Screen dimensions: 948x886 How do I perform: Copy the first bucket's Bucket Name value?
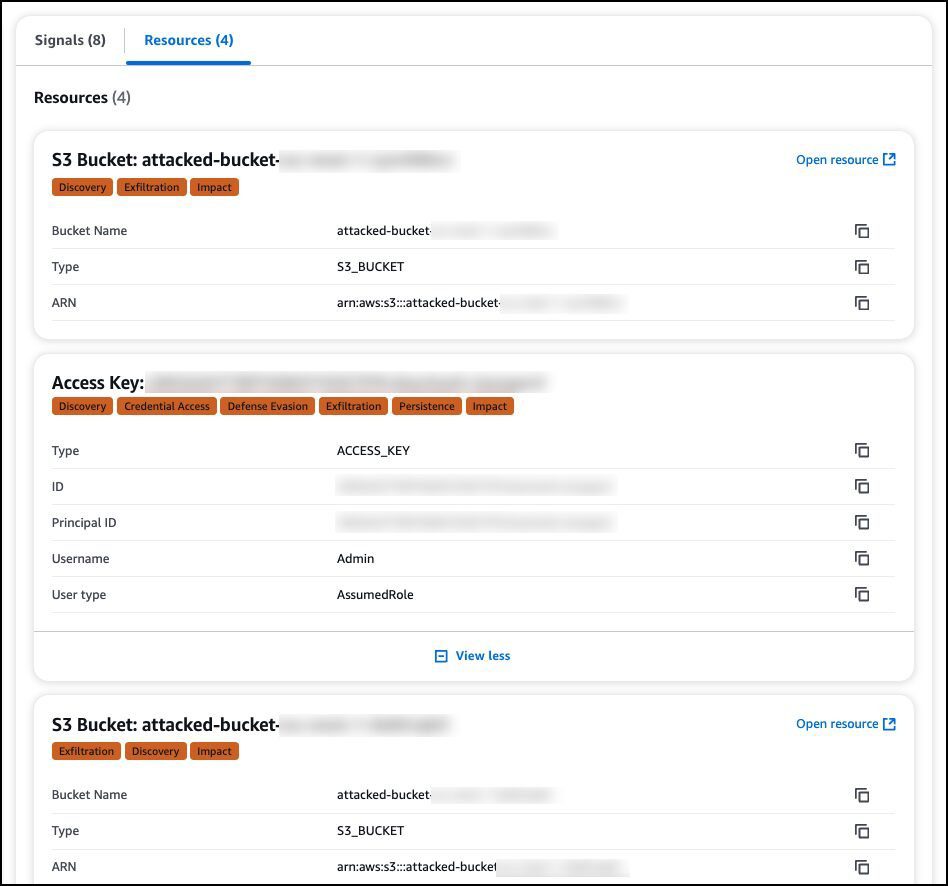pyautogui.click(x=862, y=231)
